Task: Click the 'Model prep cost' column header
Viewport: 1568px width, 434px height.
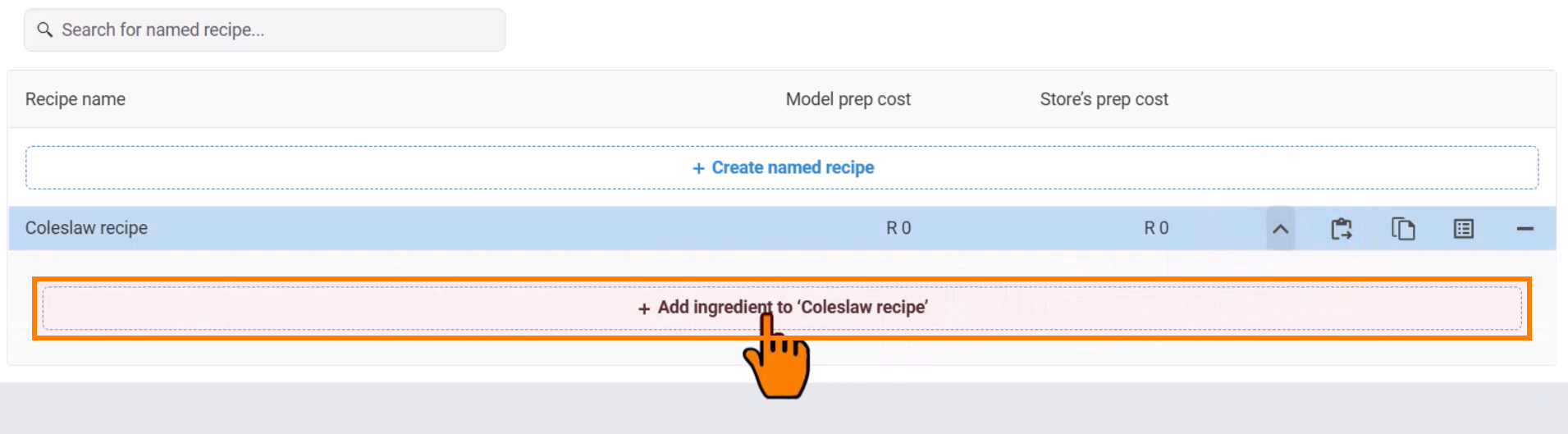Action: [x=848, y=99]
